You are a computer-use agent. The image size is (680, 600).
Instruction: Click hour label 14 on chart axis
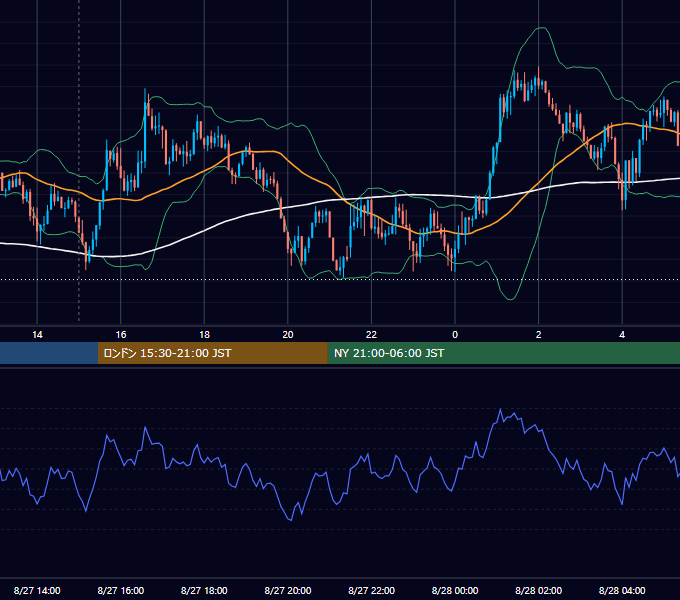pos(37,335)
